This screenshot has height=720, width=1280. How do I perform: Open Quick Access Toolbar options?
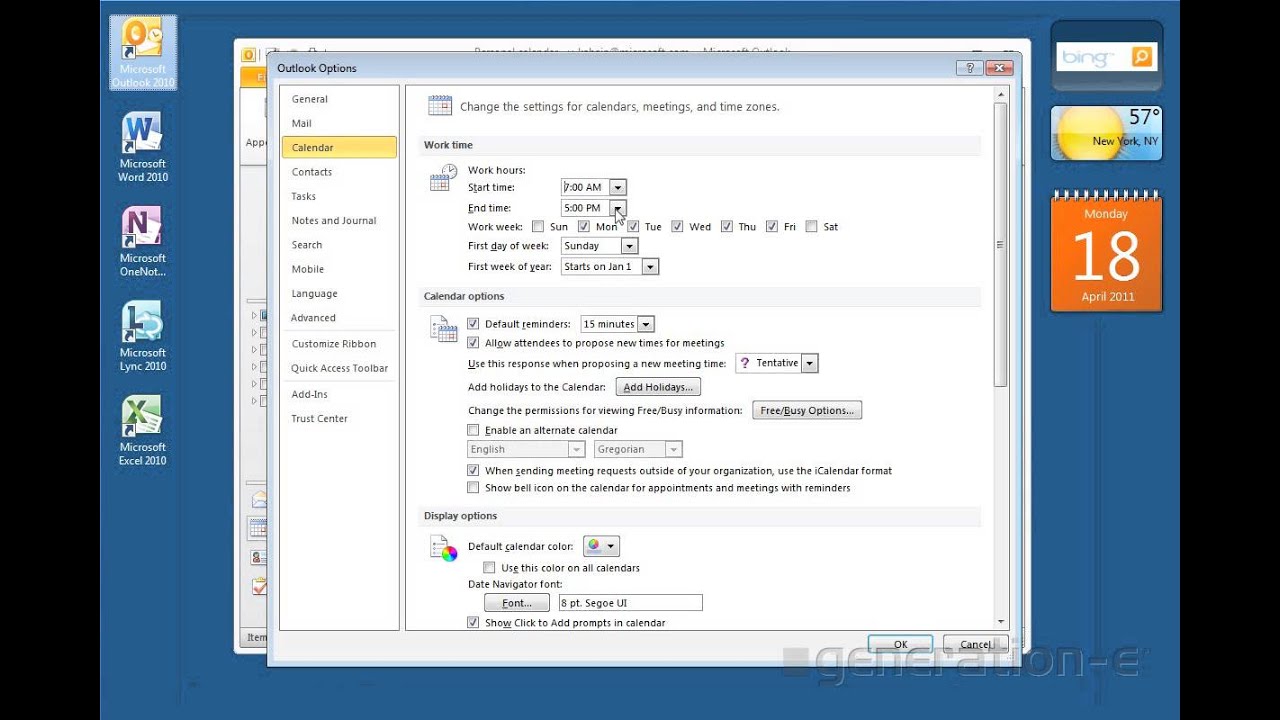338,368
